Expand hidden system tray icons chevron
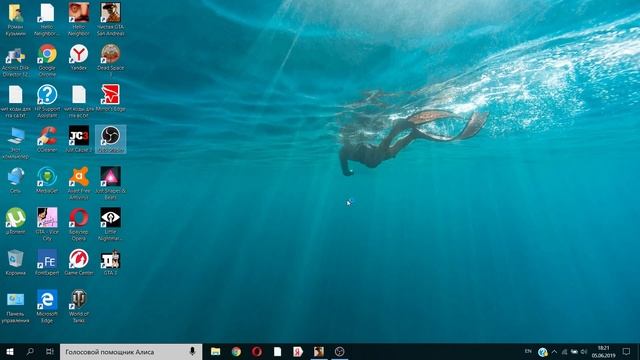 tap(554, 351)
